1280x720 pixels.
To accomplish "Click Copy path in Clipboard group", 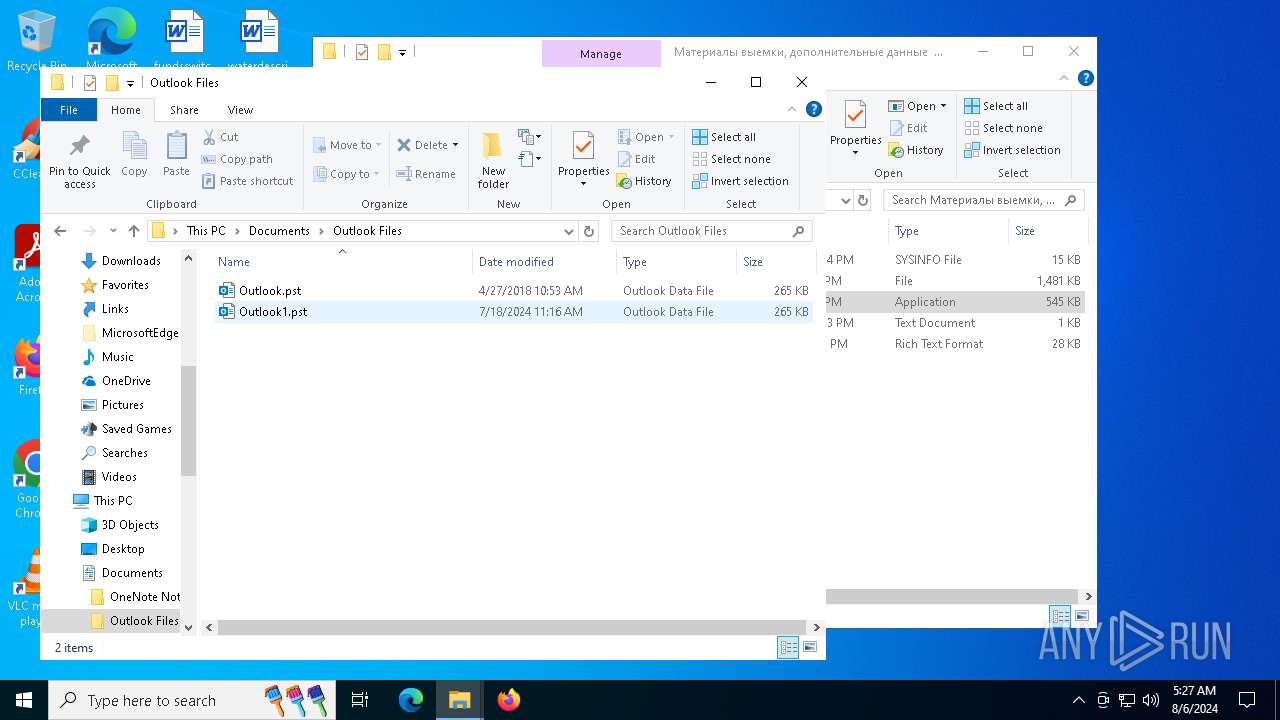I will (x=237, y=159).
